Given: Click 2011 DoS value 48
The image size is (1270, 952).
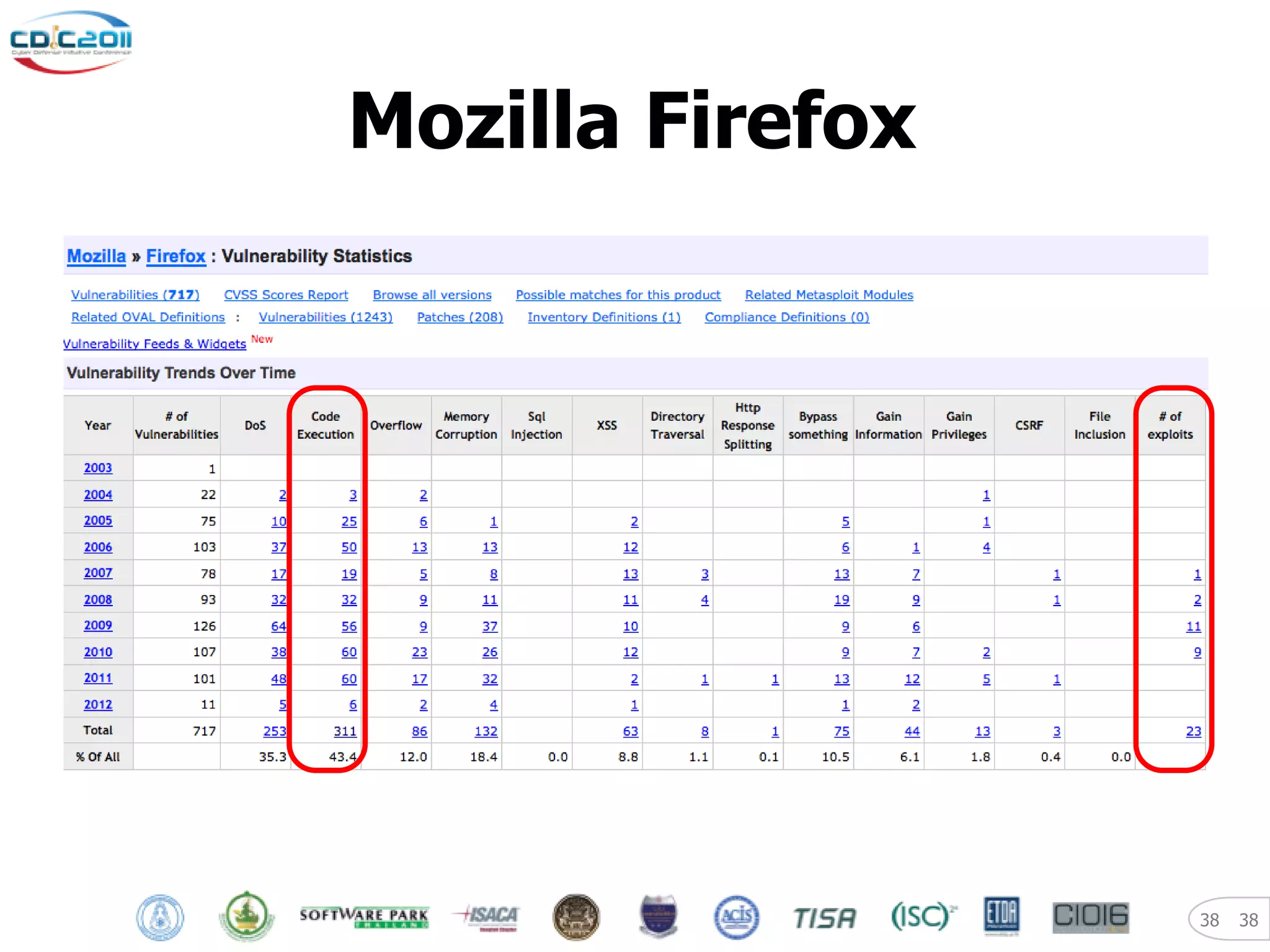Looking at the screenshot, I should (x=278, y=679).
